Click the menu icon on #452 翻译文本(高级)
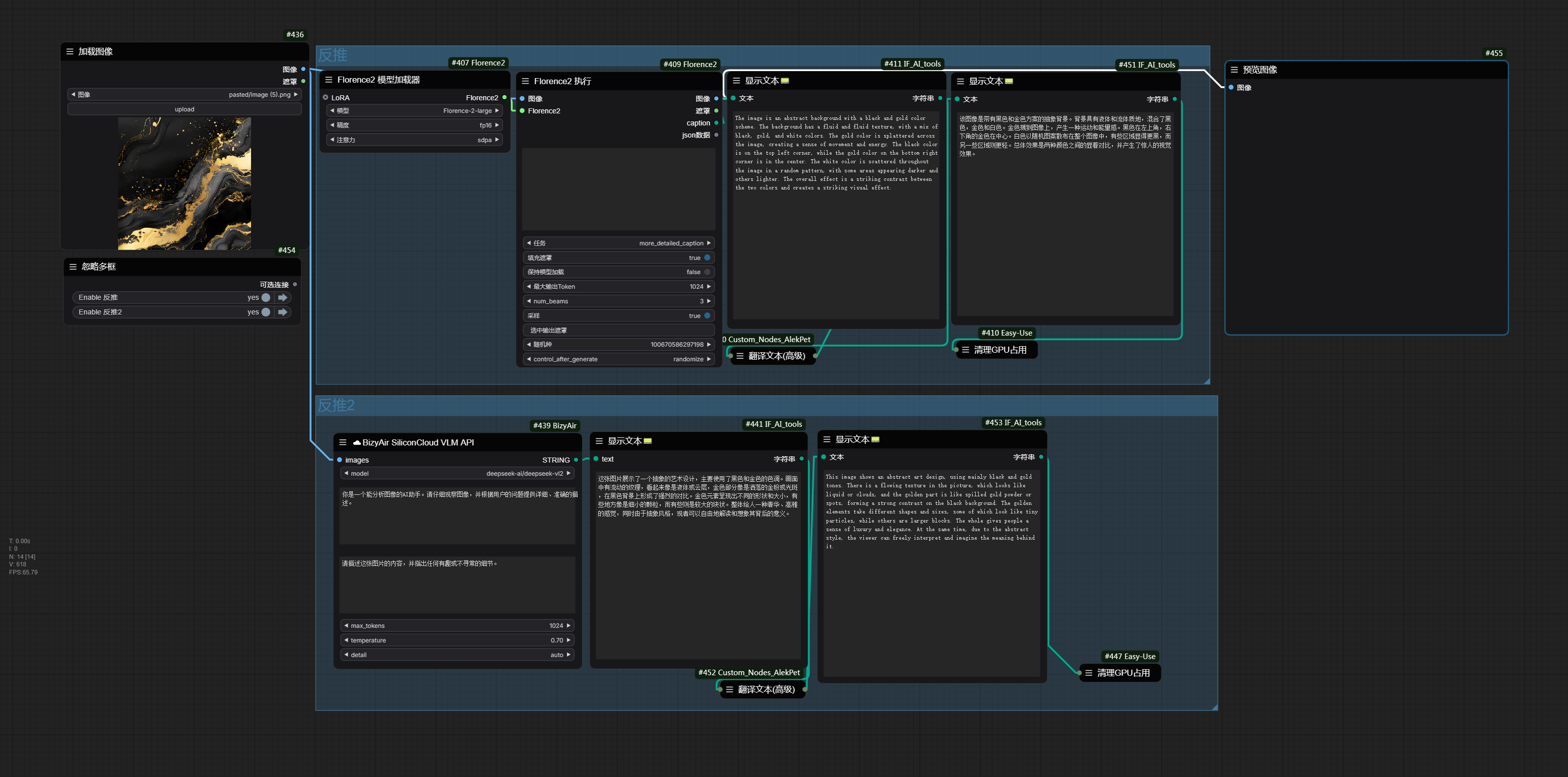 click(x=729, y=689)
